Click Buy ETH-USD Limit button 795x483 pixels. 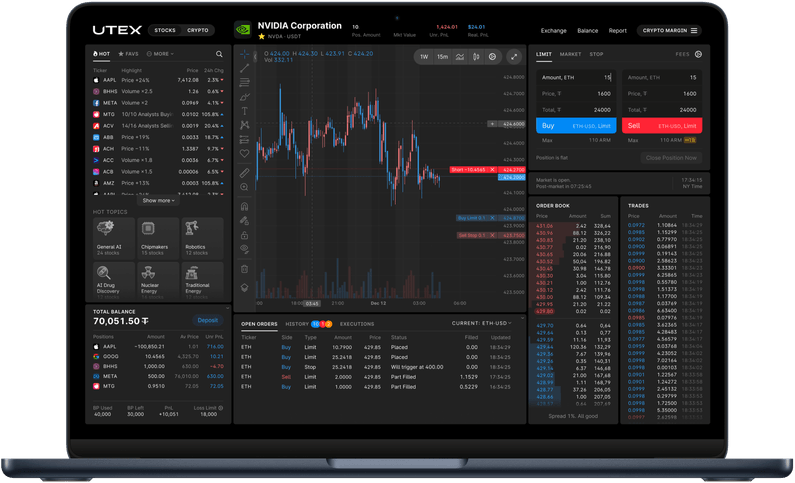coord(576,126)
